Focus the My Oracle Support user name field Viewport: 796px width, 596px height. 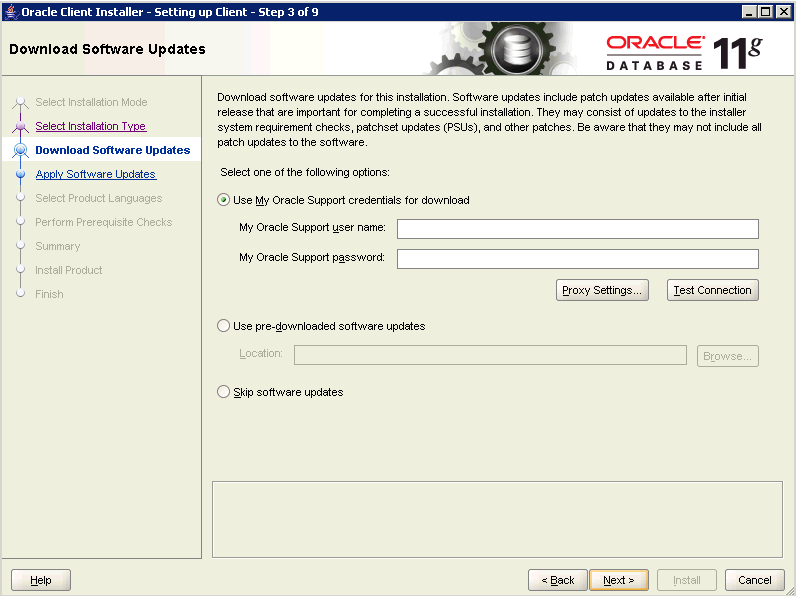pyautogui.click(x=577, y=229)
